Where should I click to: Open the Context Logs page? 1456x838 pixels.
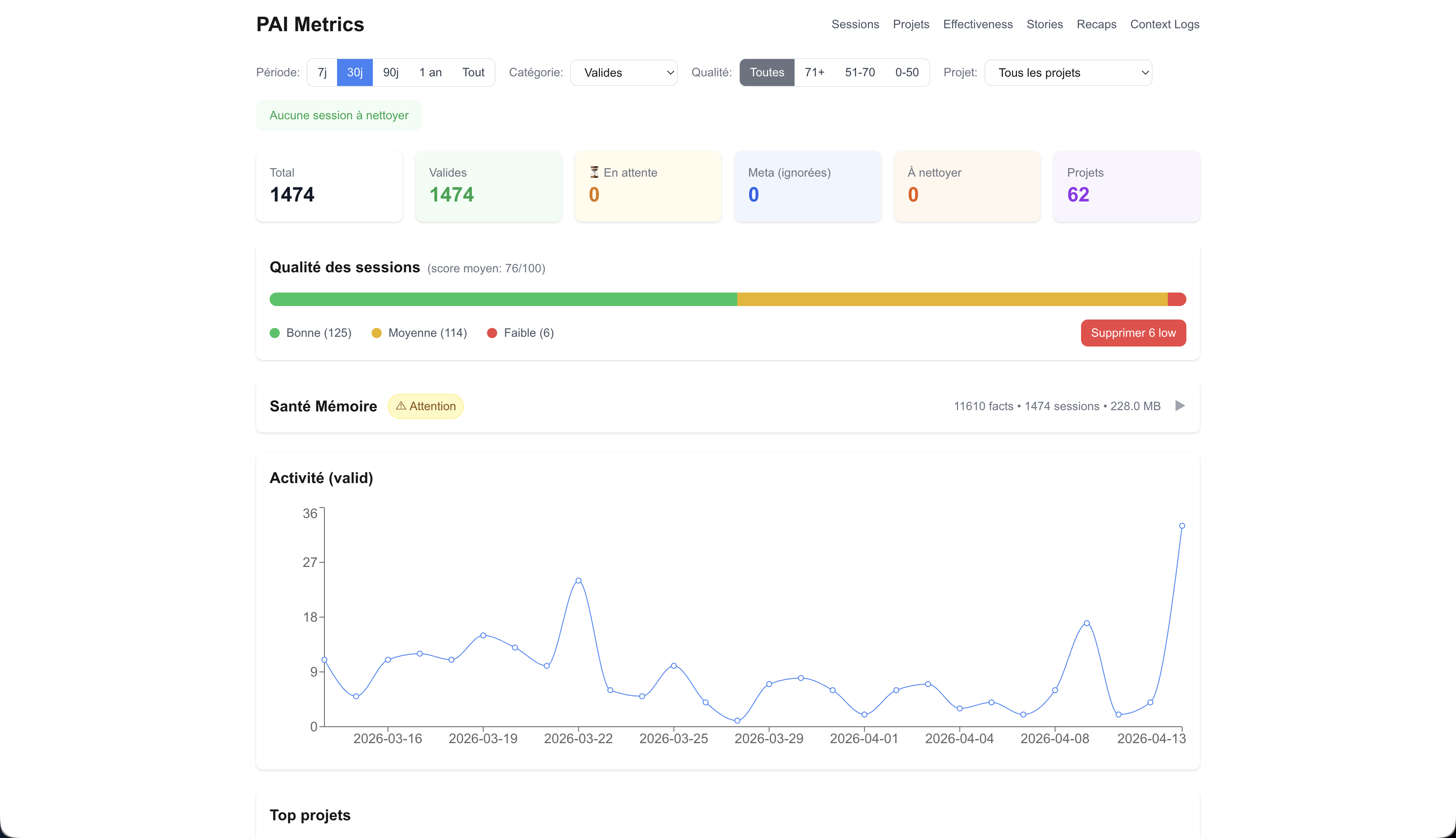(1164, 24)
